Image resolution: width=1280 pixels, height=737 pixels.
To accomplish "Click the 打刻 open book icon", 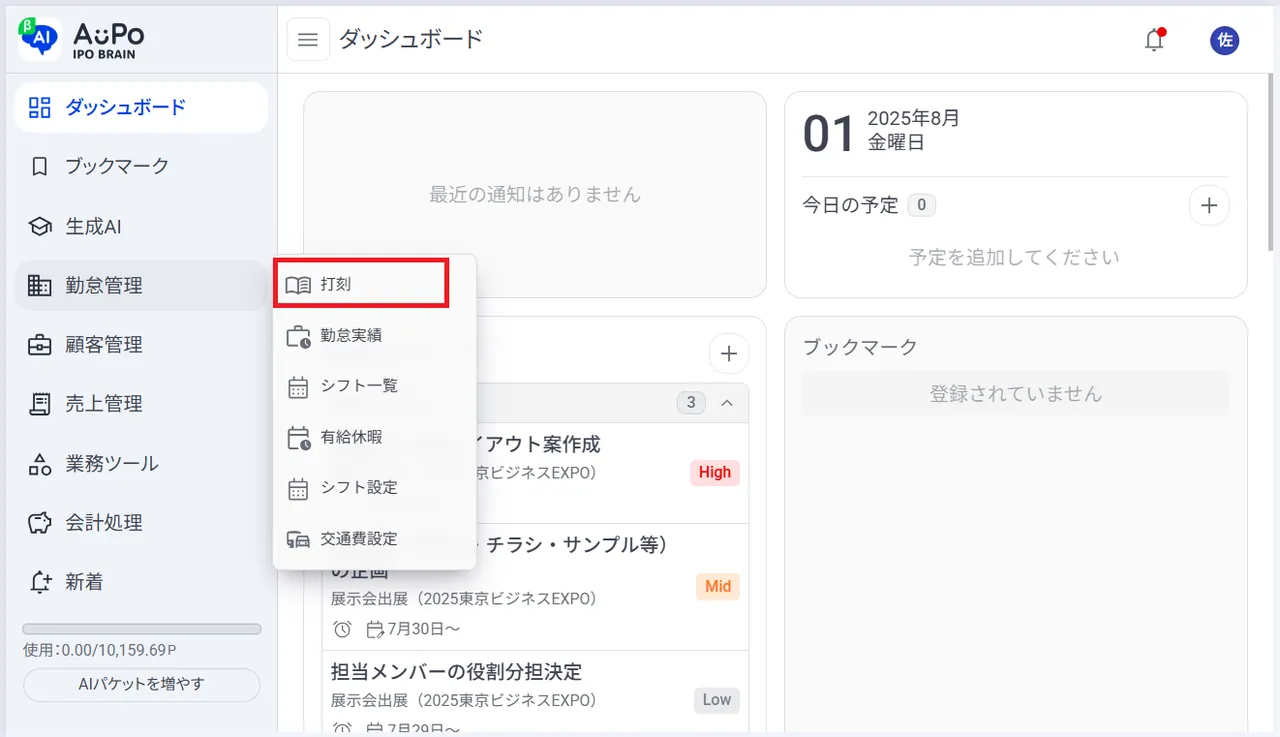I will pos(298,285).
